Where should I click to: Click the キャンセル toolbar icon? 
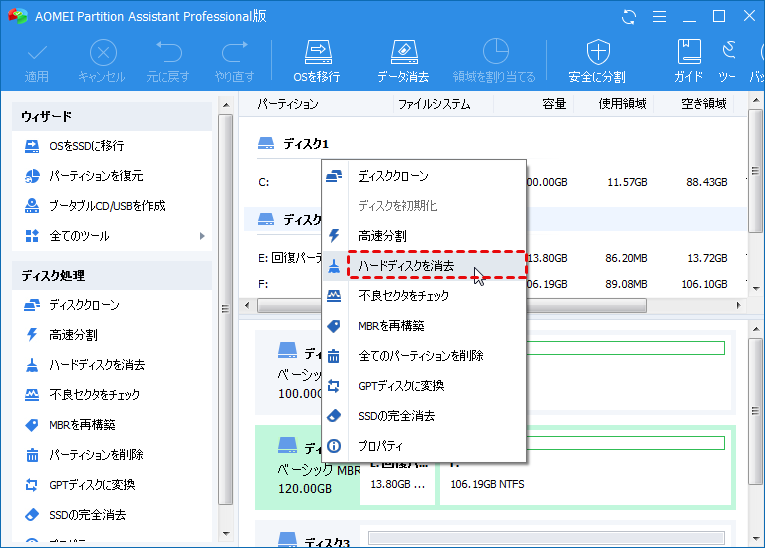(x=103, y=52)
